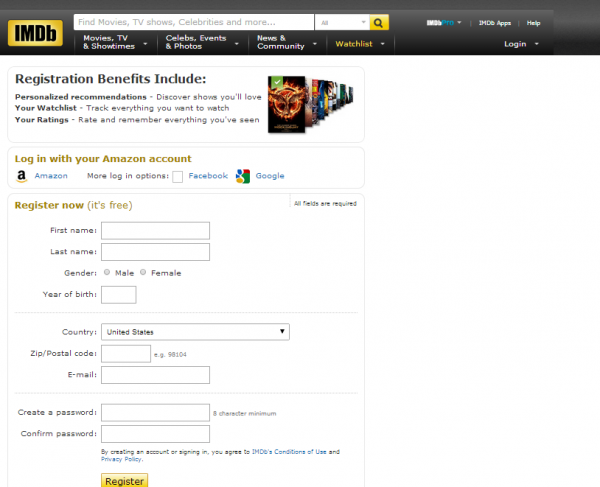
Task: Click the 'Register now' heading text
Action: (x=49, y=205)
